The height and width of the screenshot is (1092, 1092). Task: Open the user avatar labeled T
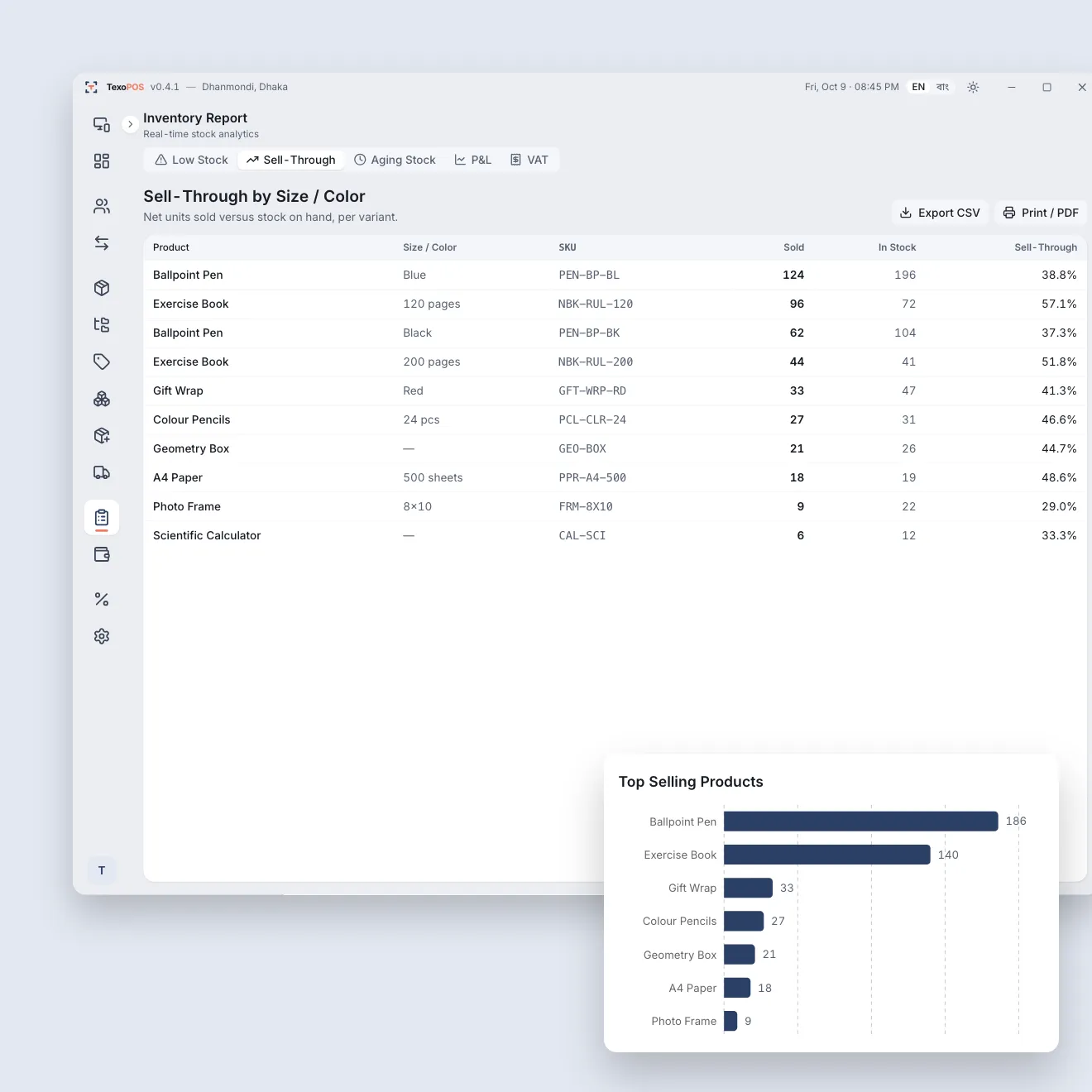pyautogui.click(x=102, y=870)
